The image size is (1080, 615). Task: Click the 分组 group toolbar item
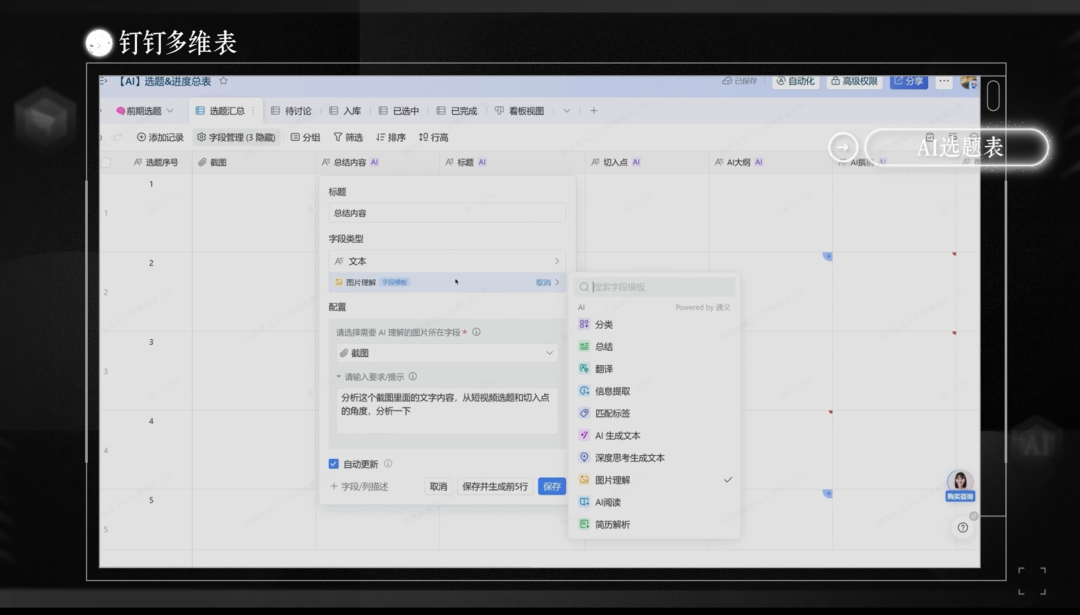pos(305,137)
